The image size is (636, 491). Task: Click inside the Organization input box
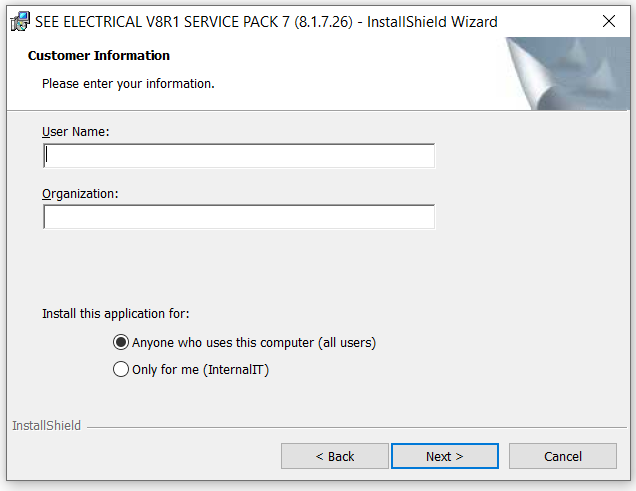click(x=239, y=217)
